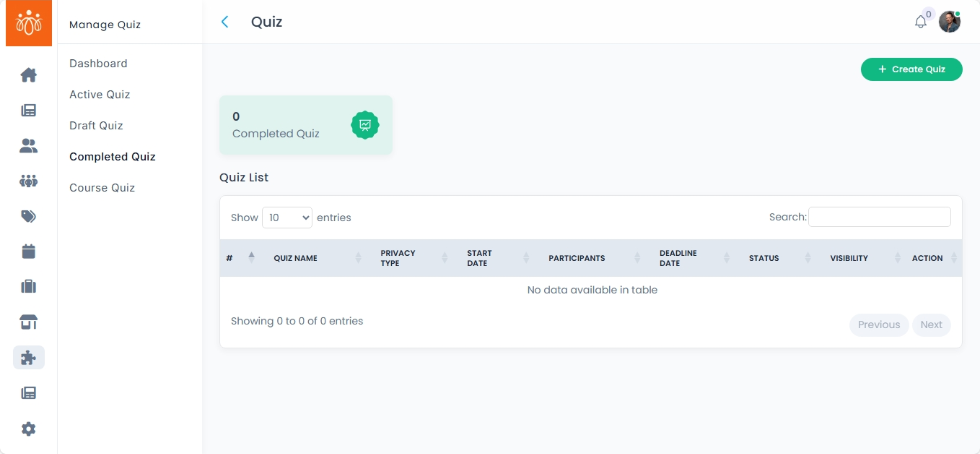This screenshot has width=980, height=454.
Task: Open the three-person group icon in sidebar
Action: pyautogui.click(x=28, y=181)
